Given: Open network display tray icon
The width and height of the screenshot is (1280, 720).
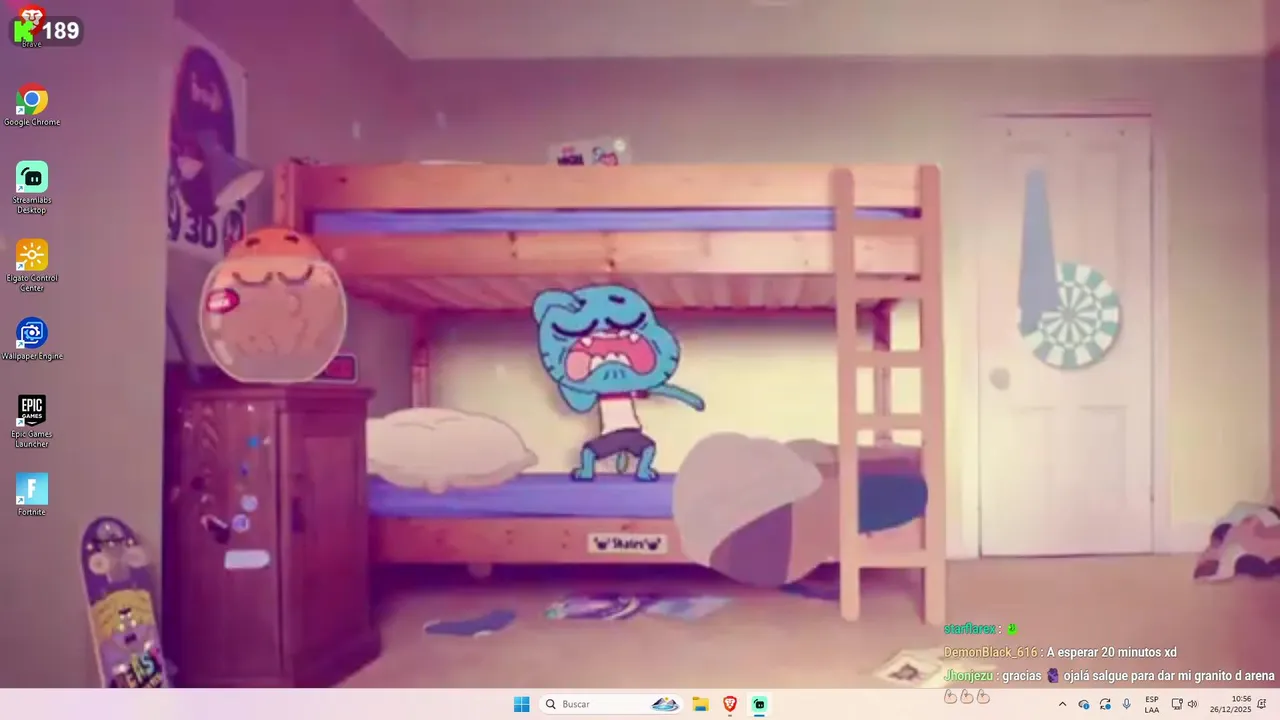Looking at the screenshot, I should tap(1177, 704).
